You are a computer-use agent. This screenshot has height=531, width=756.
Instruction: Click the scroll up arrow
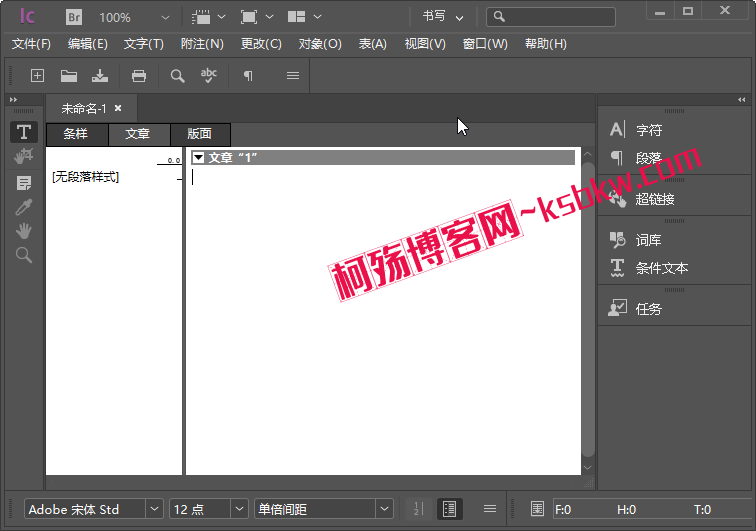click(588, 154)
